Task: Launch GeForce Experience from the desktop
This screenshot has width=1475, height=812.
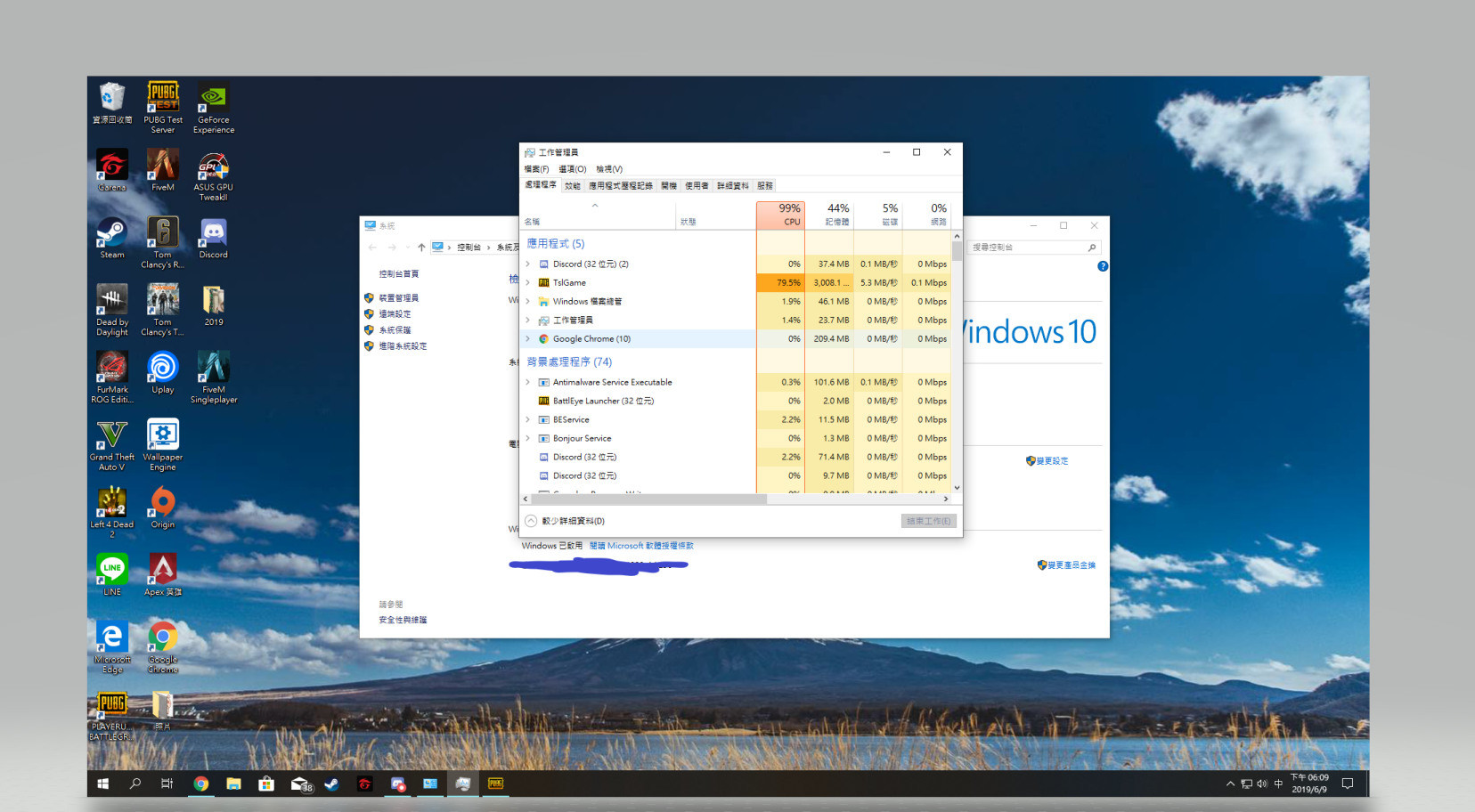Action: (x=214, y=108)
